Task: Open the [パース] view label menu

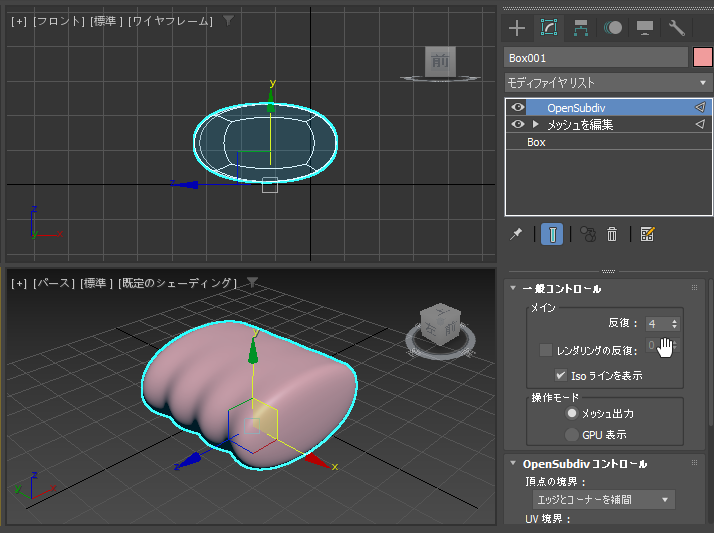Action: [x=54, y=283]
